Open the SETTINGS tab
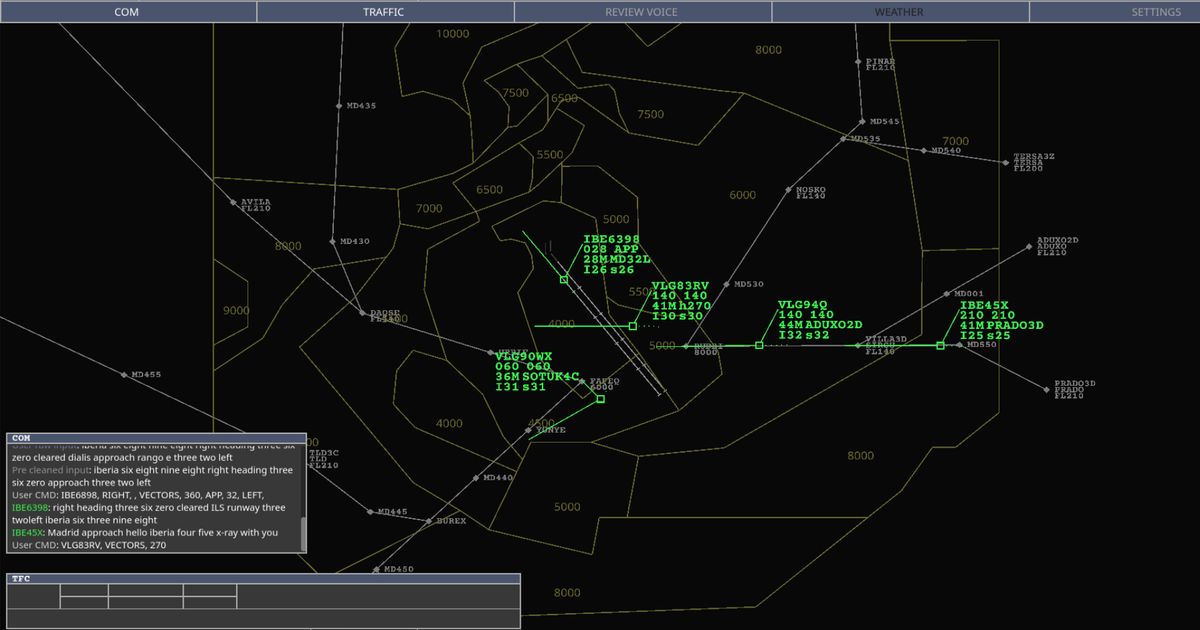1200x630 pixels. [x=1115, y=12]
